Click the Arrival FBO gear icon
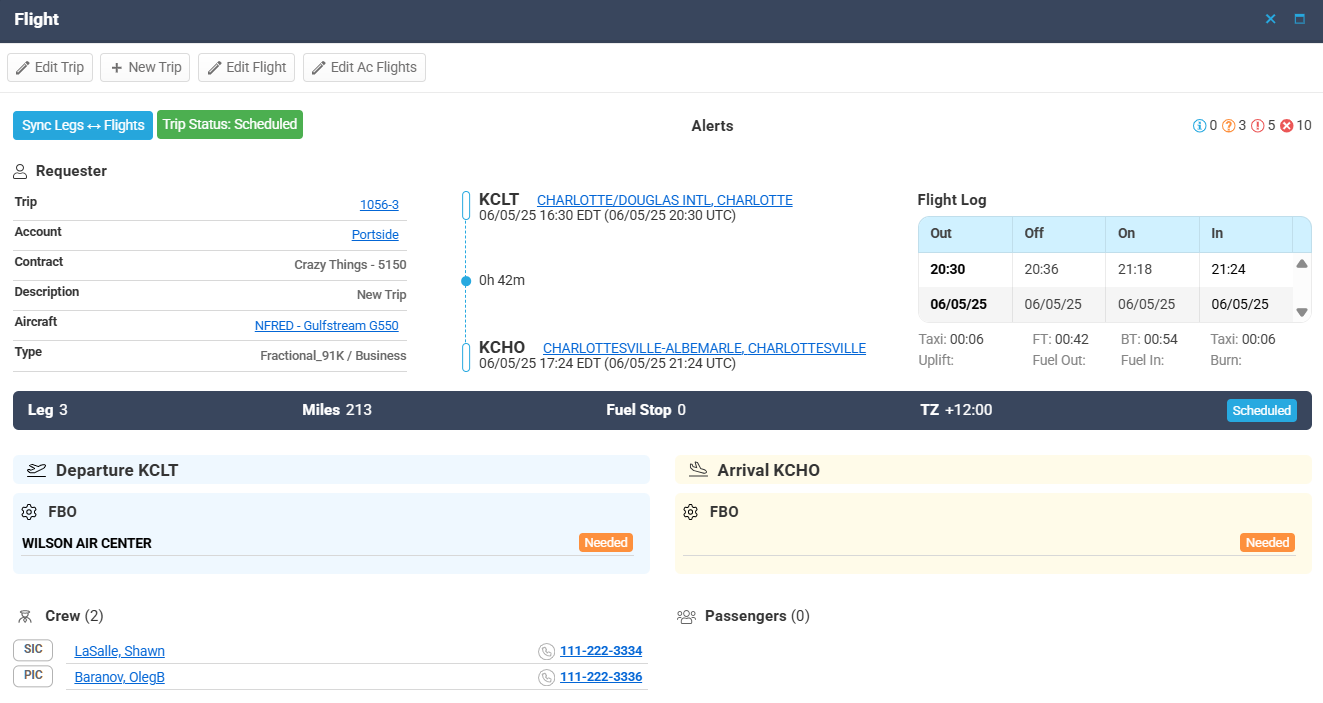 pyautogui.click(x=691, y=512)
